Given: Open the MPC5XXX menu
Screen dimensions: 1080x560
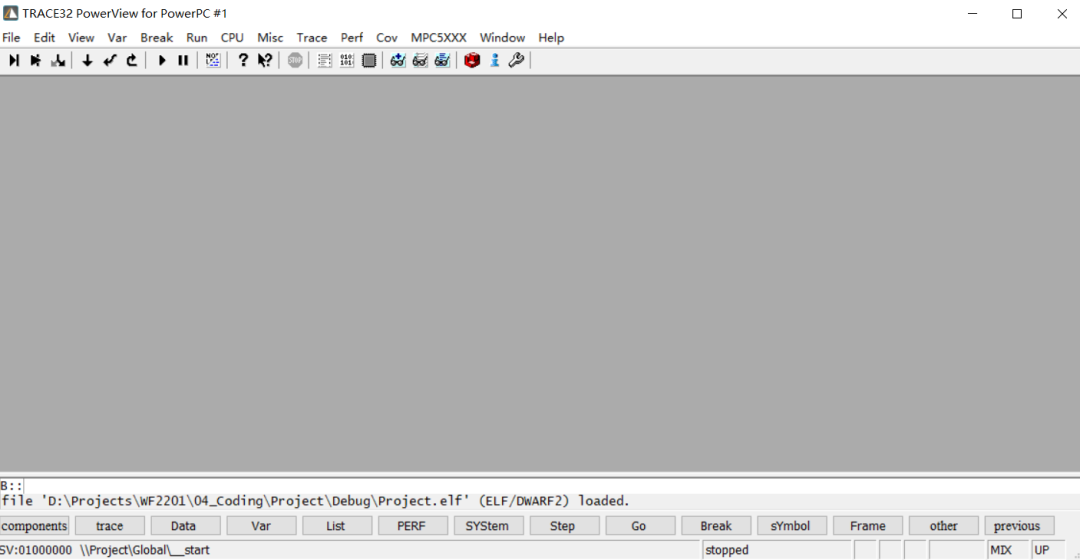Looking at the screenshot, I should coord(438,38).
